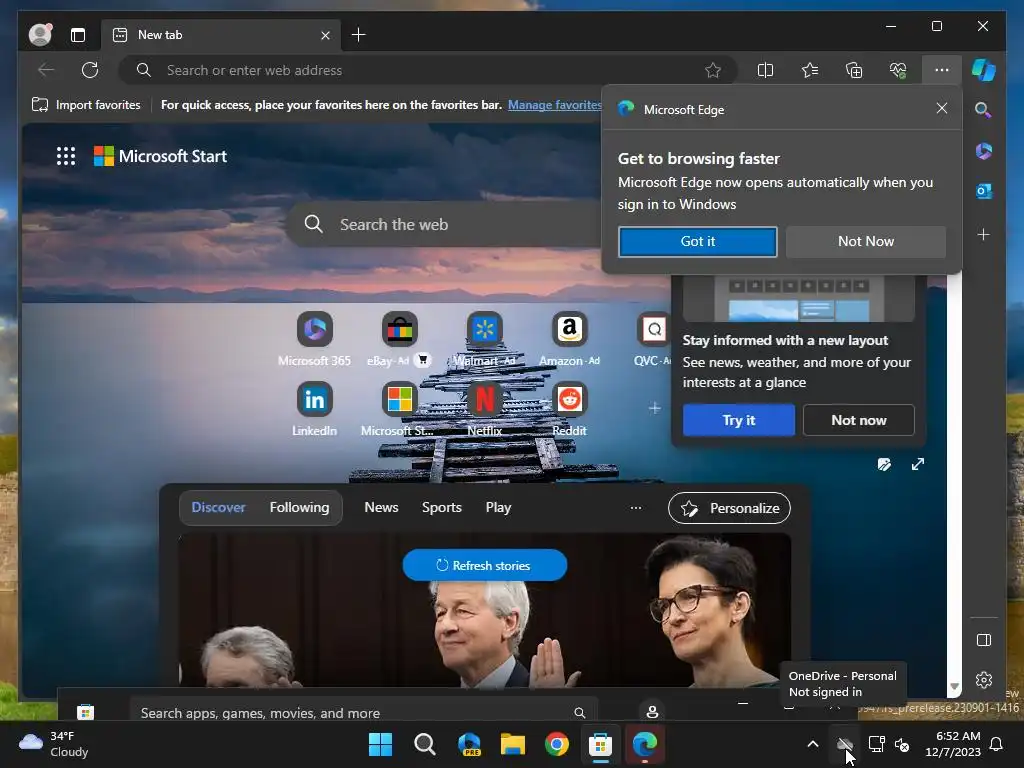Open sidebar Search icon

pos(984,110)
